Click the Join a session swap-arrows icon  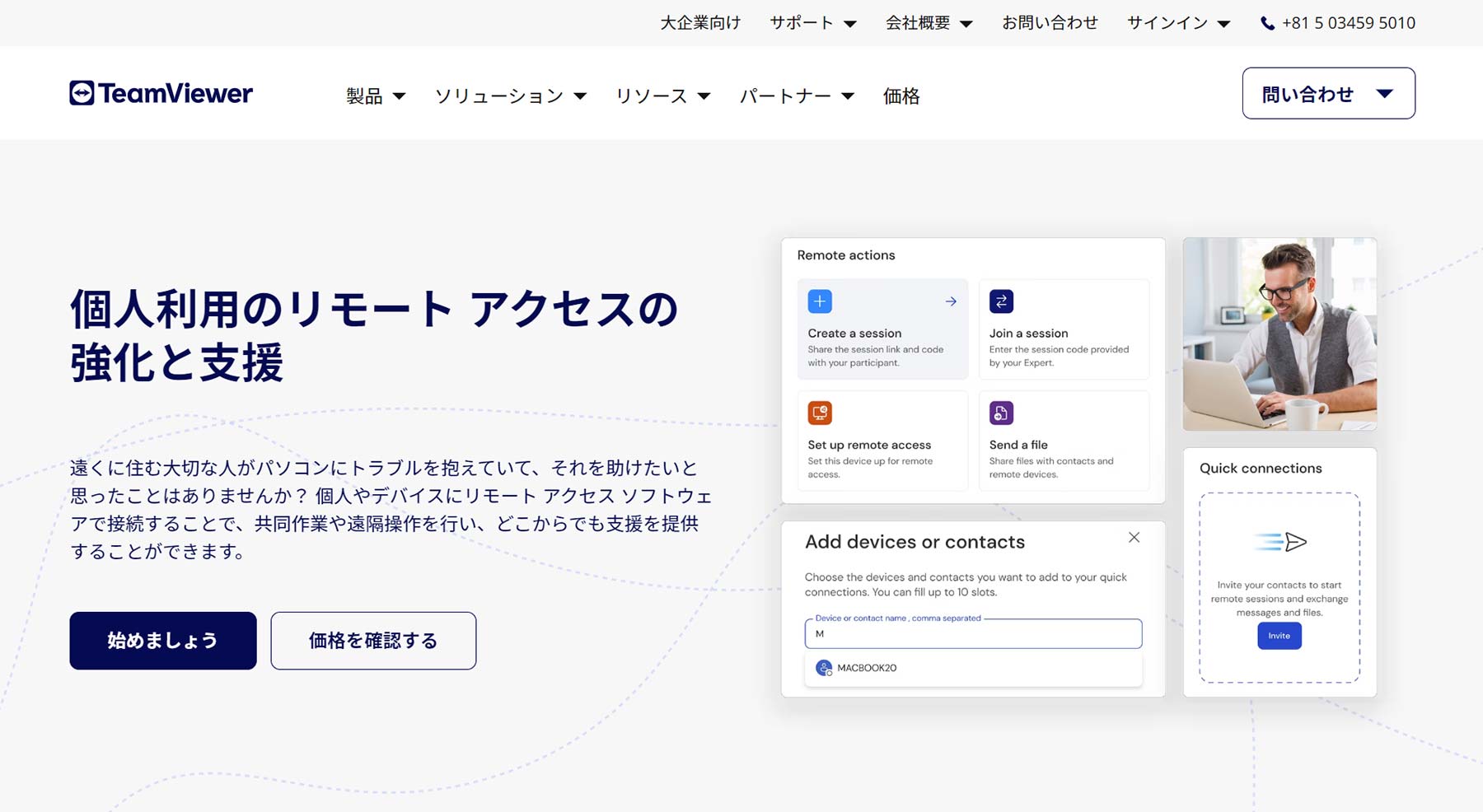[x=1001, y=301]
